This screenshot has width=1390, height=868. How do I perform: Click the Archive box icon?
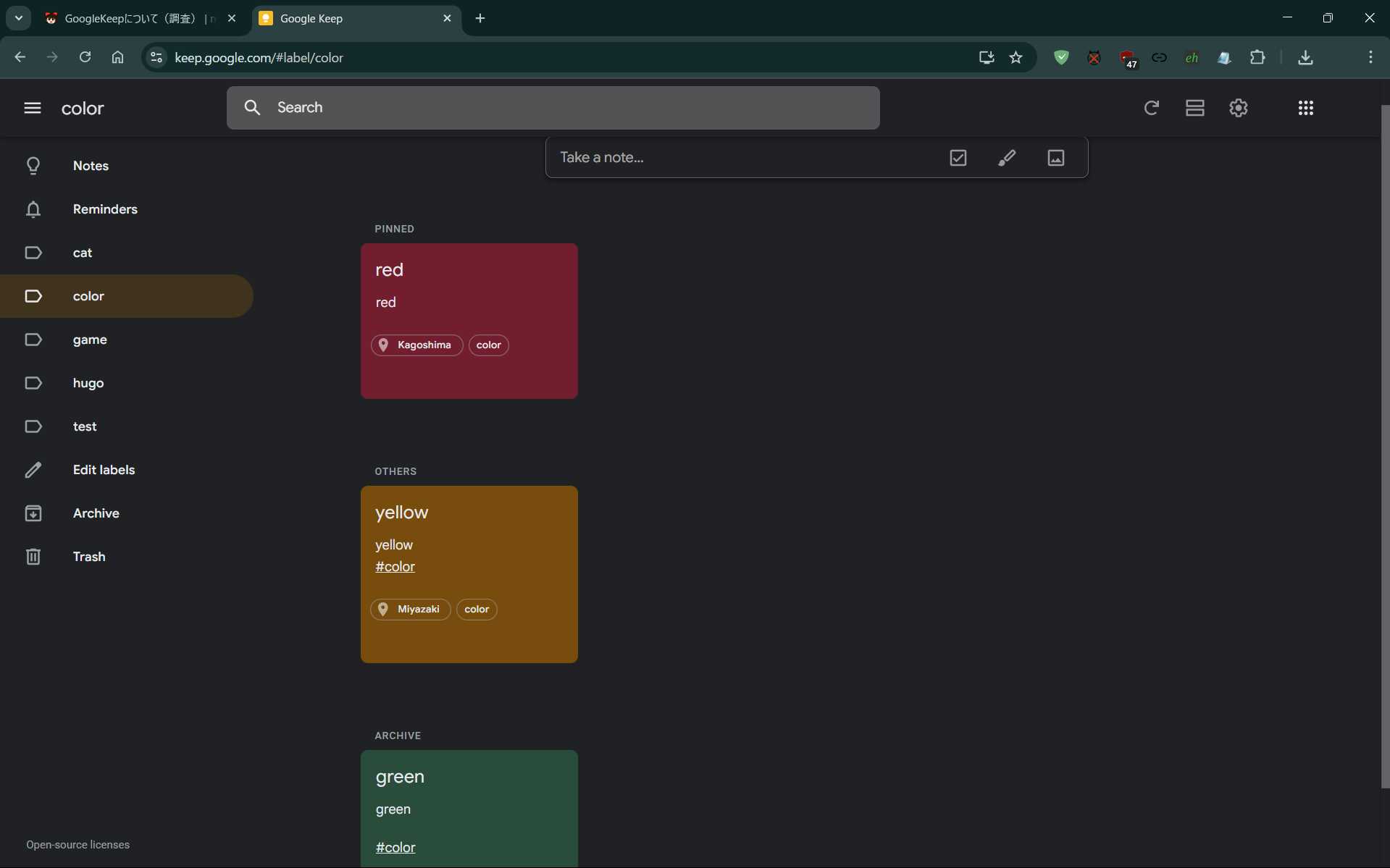(x=33, y=513)
